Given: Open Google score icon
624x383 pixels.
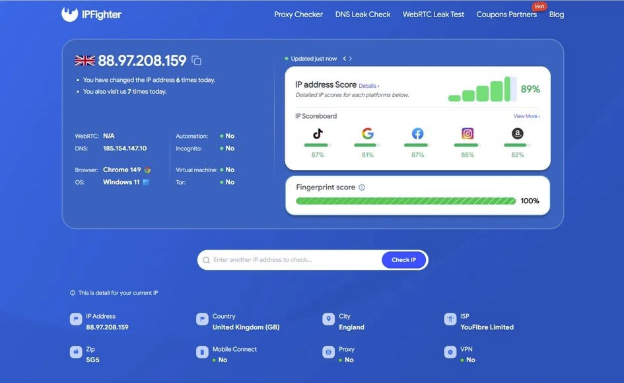Looking at the screenshot, I should tap(368, 133).
